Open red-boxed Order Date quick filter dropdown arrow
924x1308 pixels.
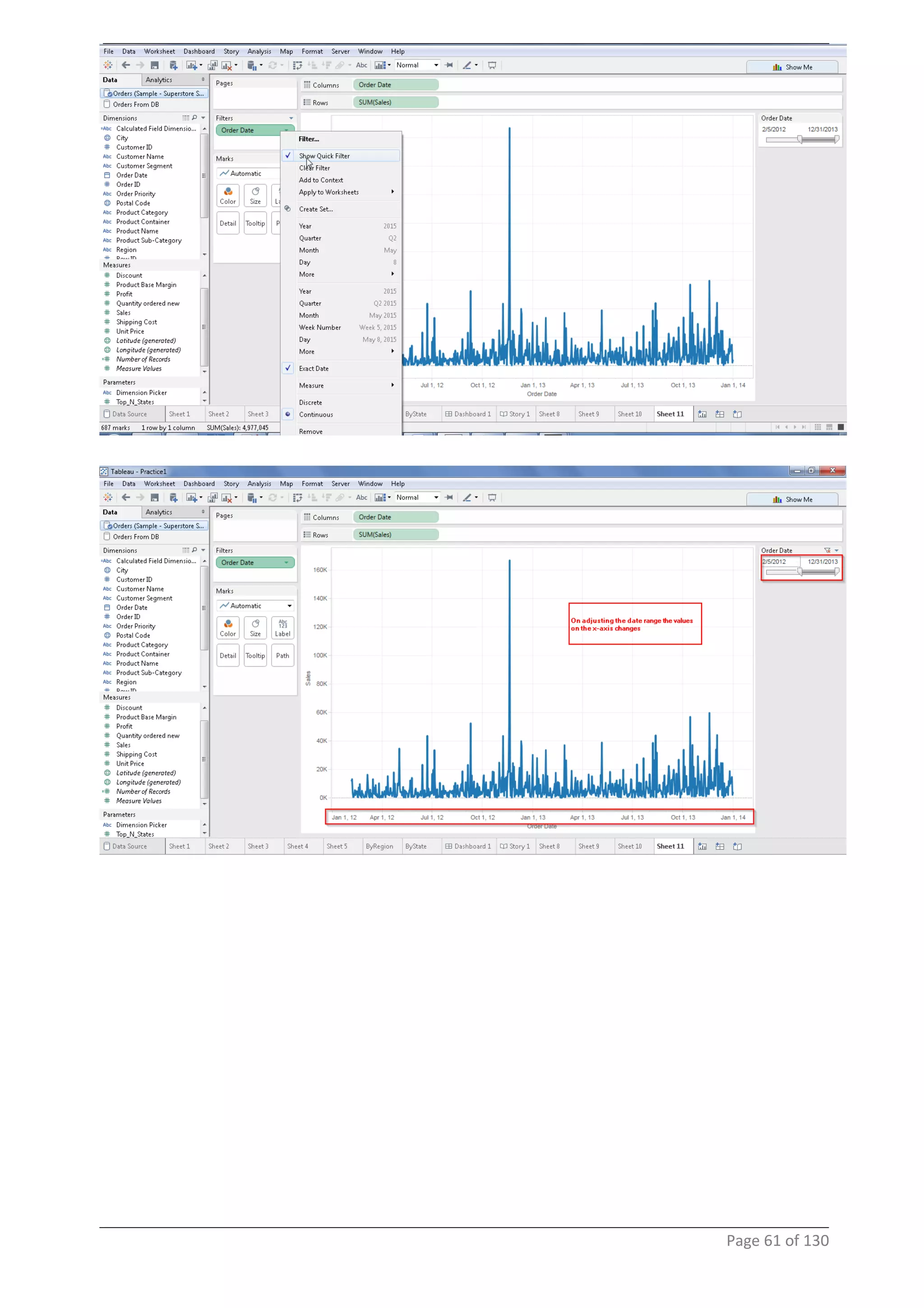click(836, 550)
